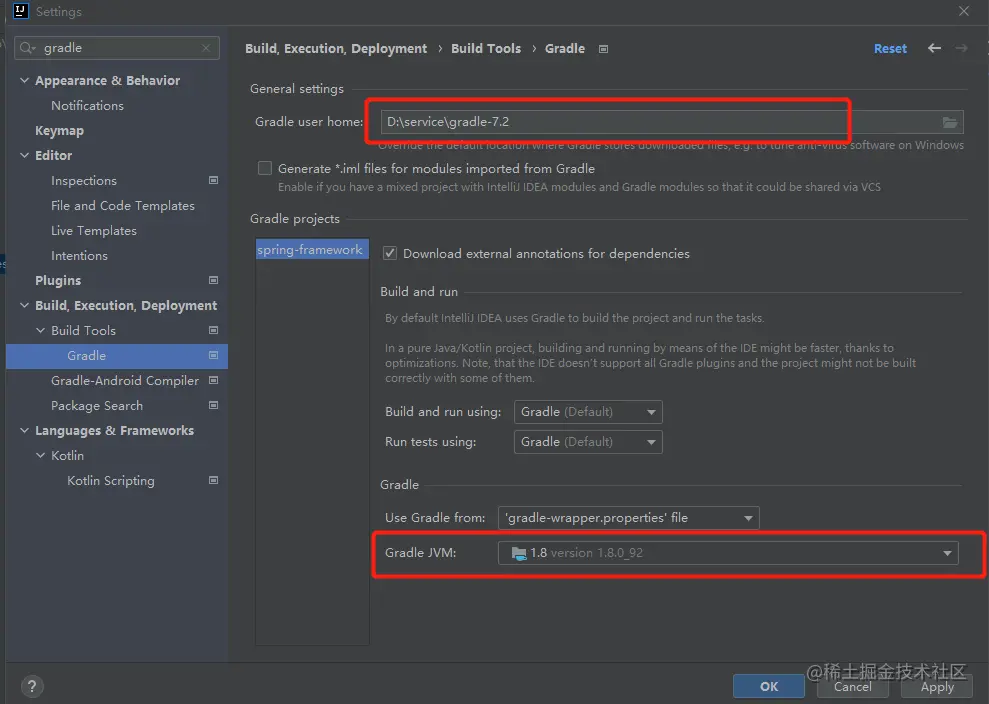Focus the settings search field
The width and height of the screenshot is (989, 704).
pyautogui.click(x=117, y=48)
